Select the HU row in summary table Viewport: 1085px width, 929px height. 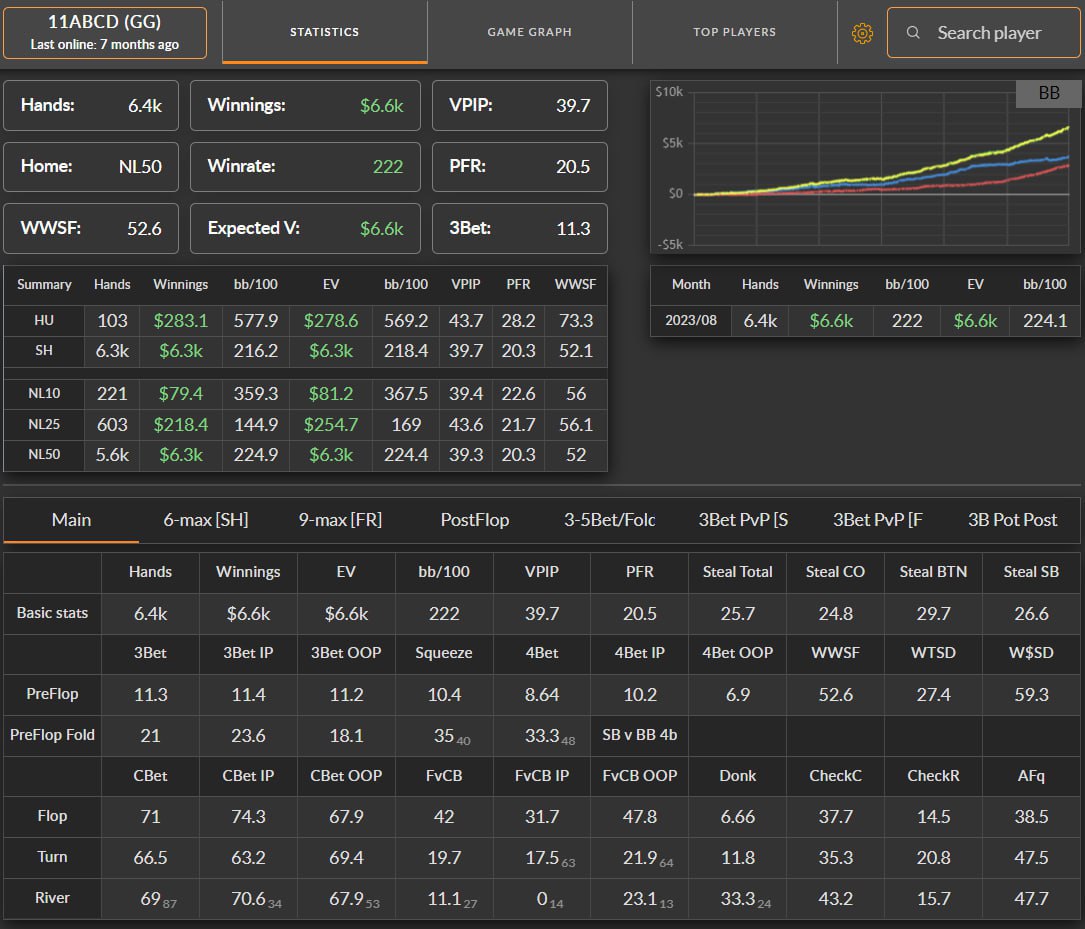click(x=305, y=320)
